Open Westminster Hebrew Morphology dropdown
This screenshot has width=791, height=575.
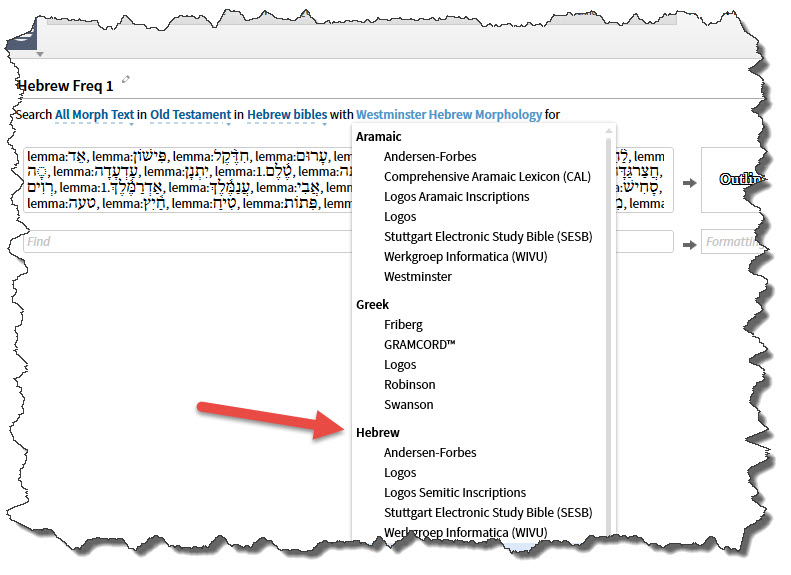coord(449,115)
